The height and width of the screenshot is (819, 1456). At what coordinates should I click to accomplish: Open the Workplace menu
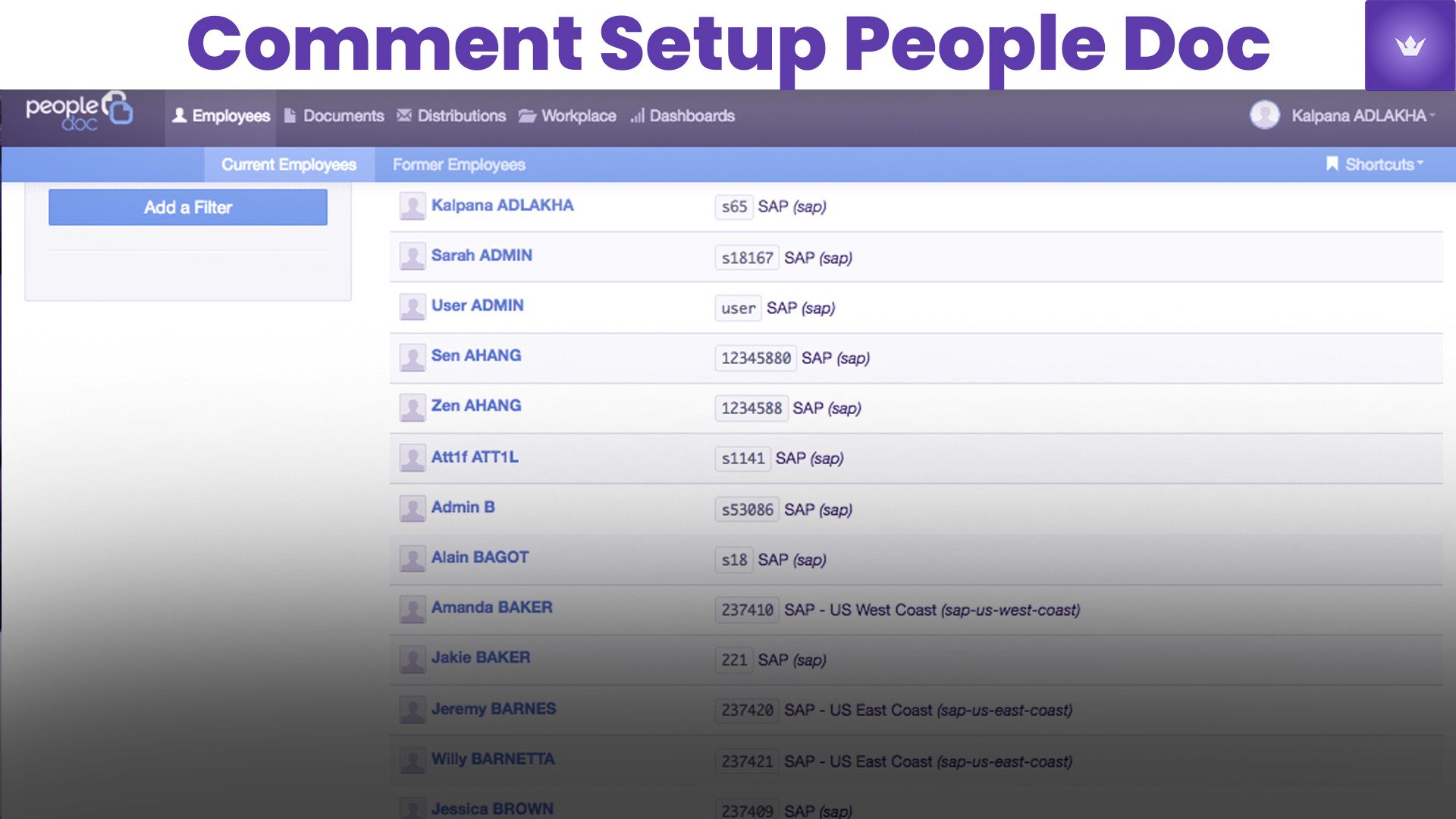click(x=567, y=116)
